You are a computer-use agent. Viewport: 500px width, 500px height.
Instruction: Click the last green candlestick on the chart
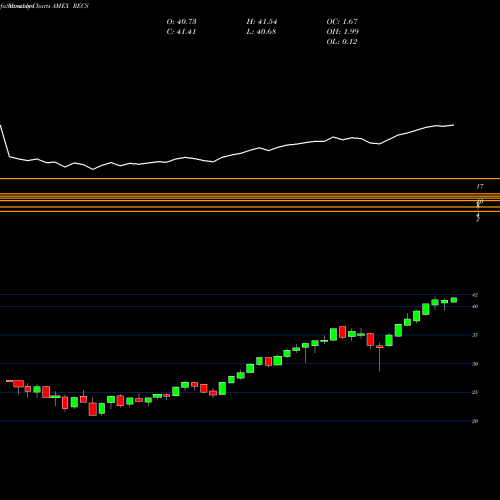click(x=454, y=300)
